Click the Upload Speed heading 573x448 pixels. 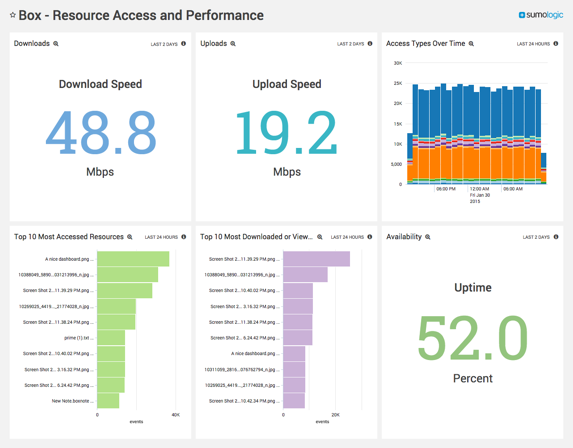point(287,84)
